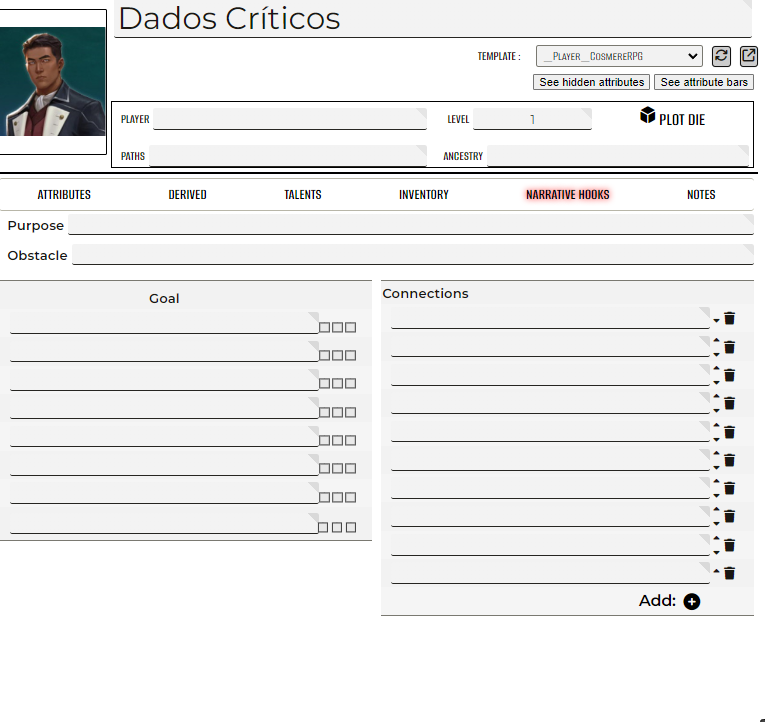
Task: Click the last Connections text field
Action: point(550,573)
